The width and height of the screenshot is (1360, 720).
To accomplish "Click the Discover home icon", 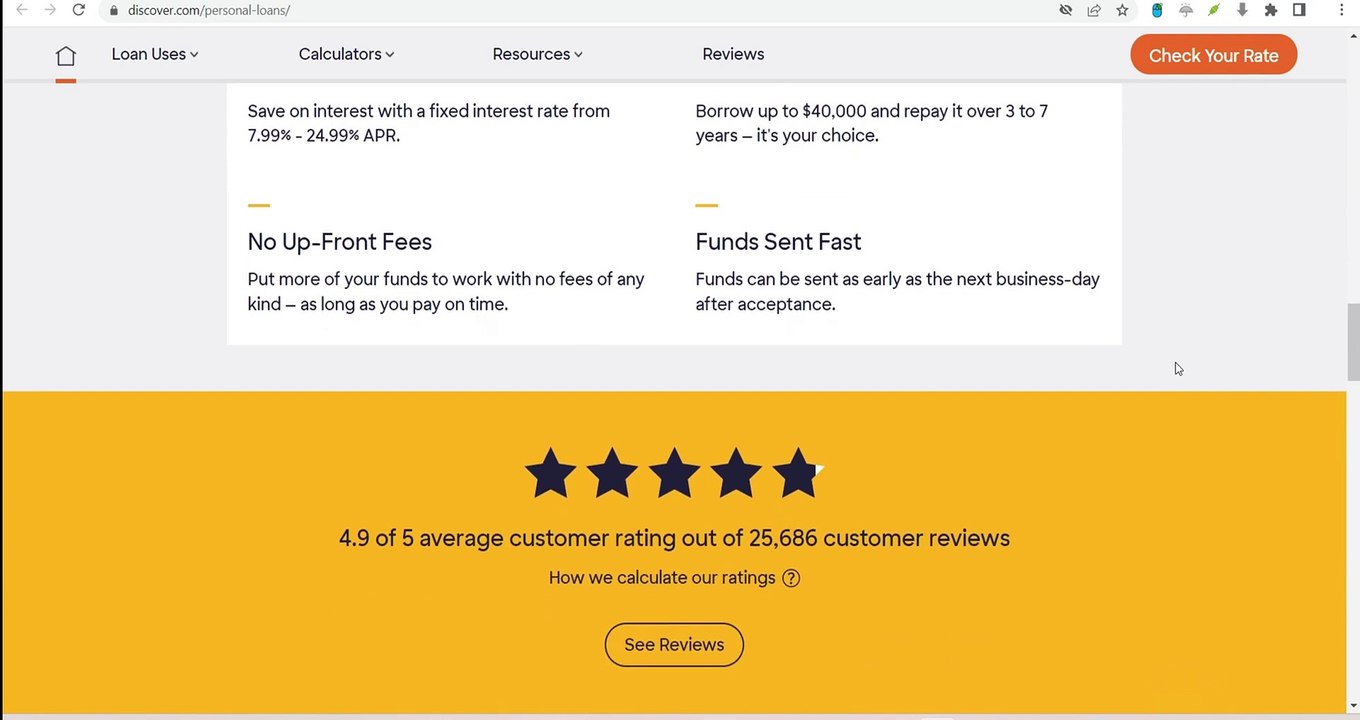I will pos(65,56).
